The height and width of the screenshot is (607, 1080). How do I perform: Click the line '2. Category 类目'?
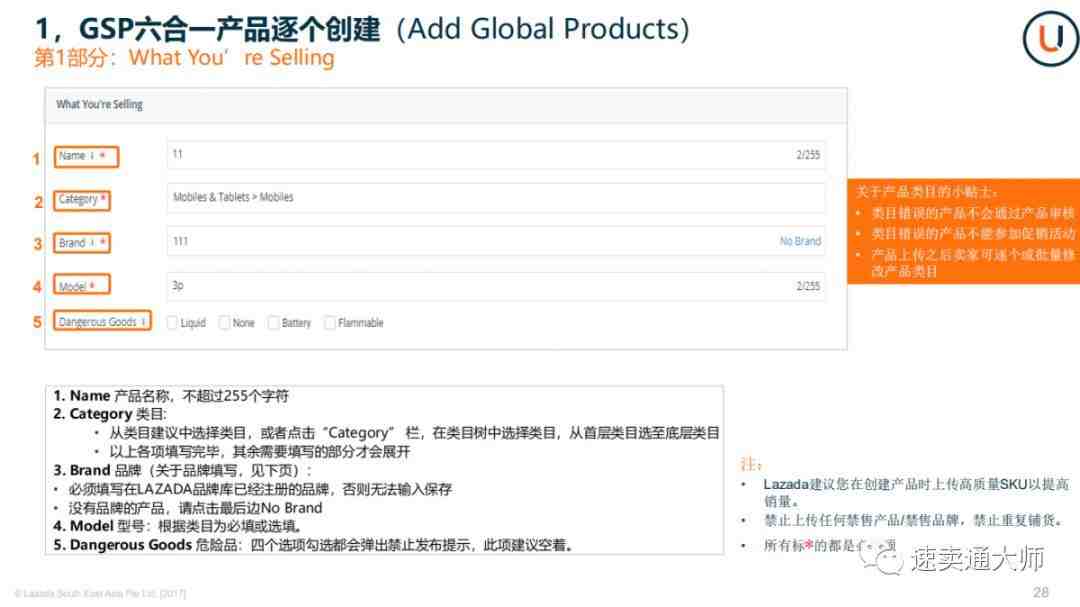tap(110, 414)
